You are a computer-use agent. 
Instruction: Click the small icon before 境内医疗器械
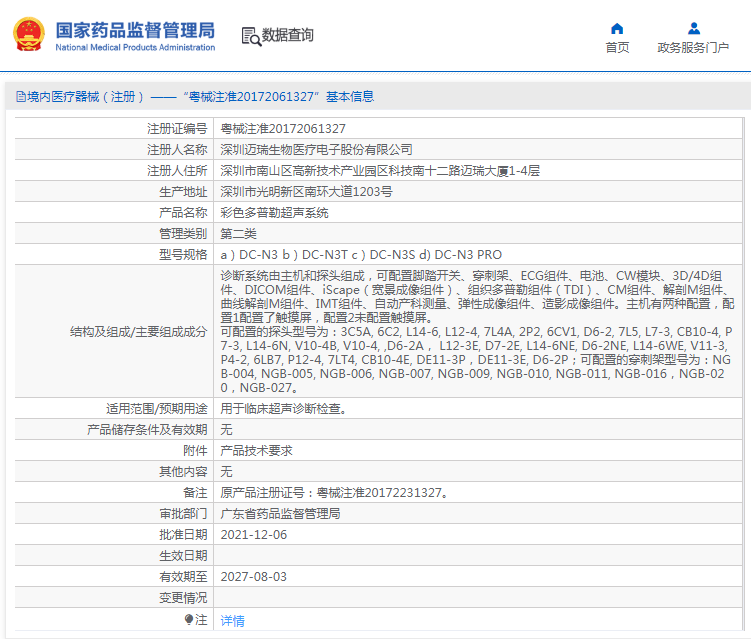[18, 97]
